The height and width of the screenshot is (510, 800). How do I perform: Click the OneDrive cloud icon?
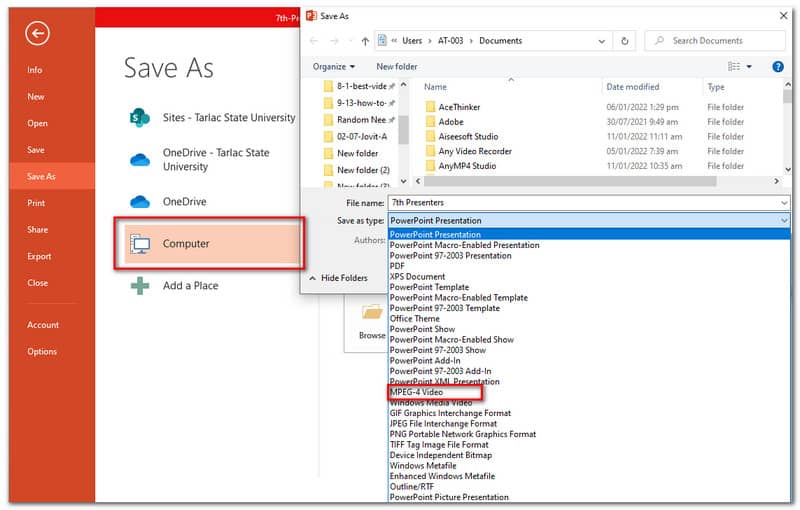[x=140, y=201]
